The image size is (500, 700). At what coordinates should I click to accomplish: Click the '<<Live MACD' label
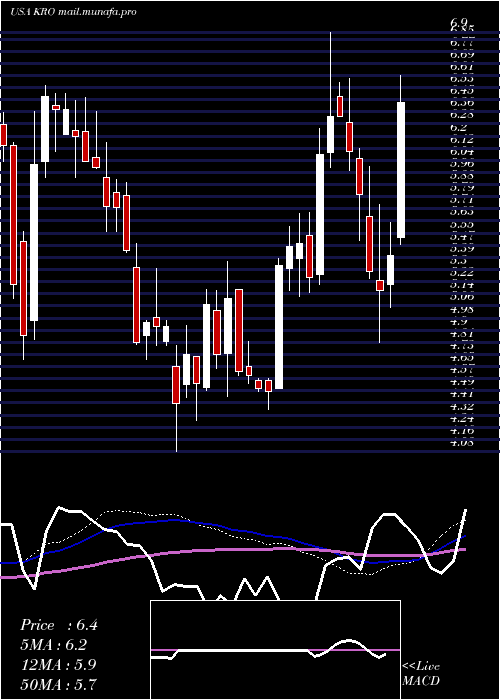[x=421, y=674]
